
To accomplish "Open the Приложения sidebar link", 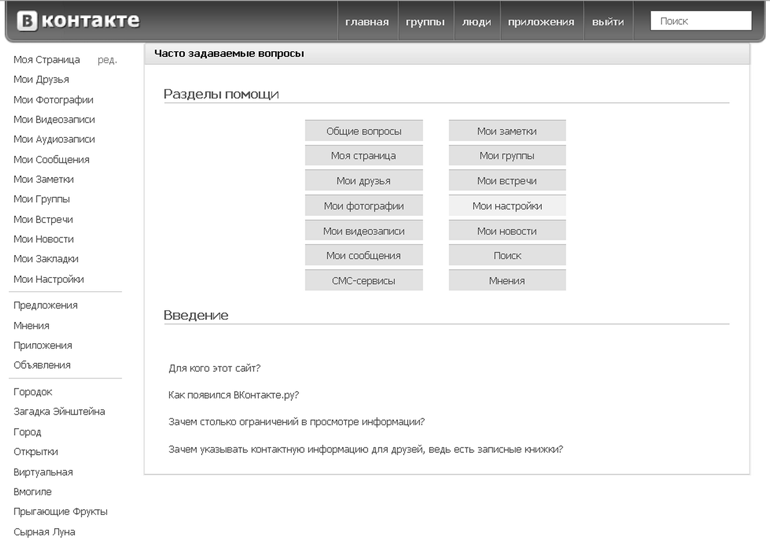I will [43, 346].
